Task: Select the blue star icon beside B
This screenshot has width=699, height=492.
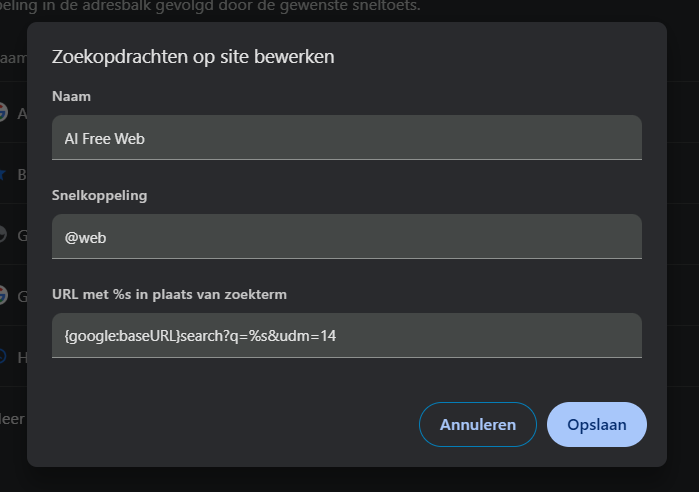Action: pyautogui.click(x=3, y=174)
